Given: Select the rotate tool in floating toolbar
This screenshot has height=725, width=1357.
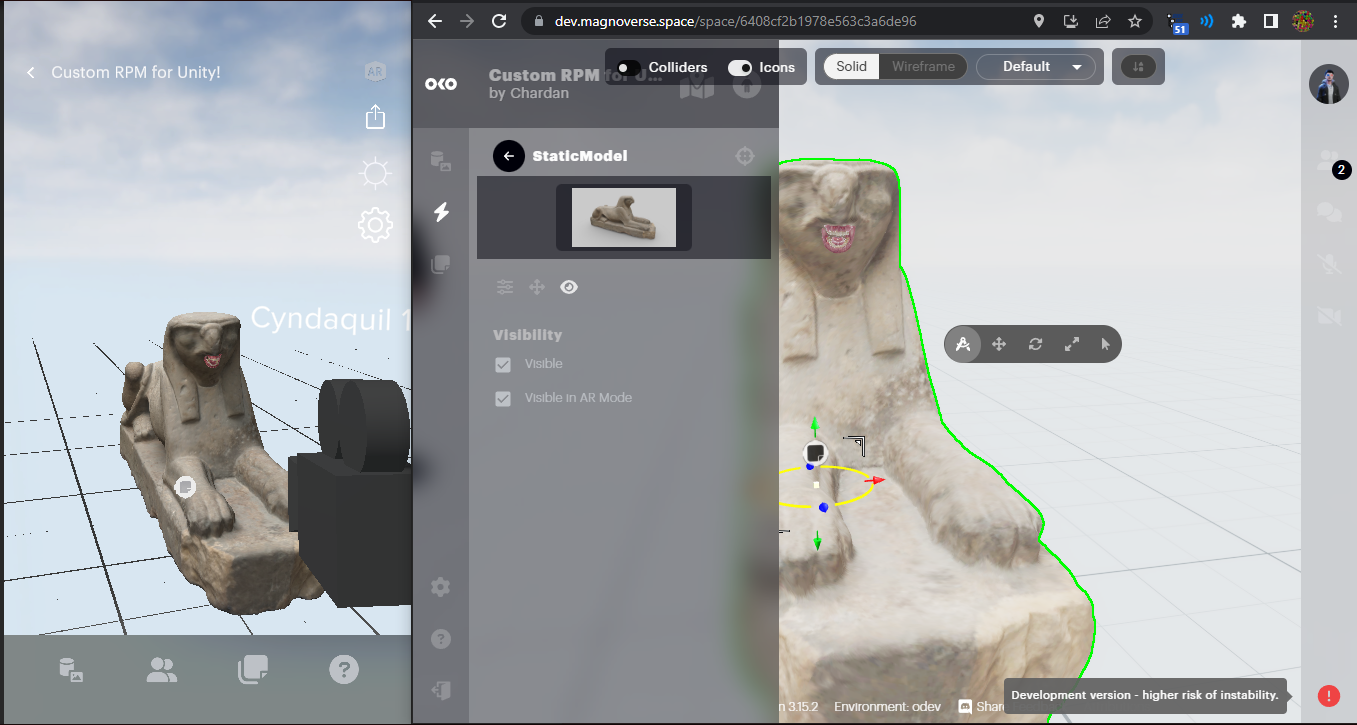Looking at the screenshot, I should click(1035, 345).
